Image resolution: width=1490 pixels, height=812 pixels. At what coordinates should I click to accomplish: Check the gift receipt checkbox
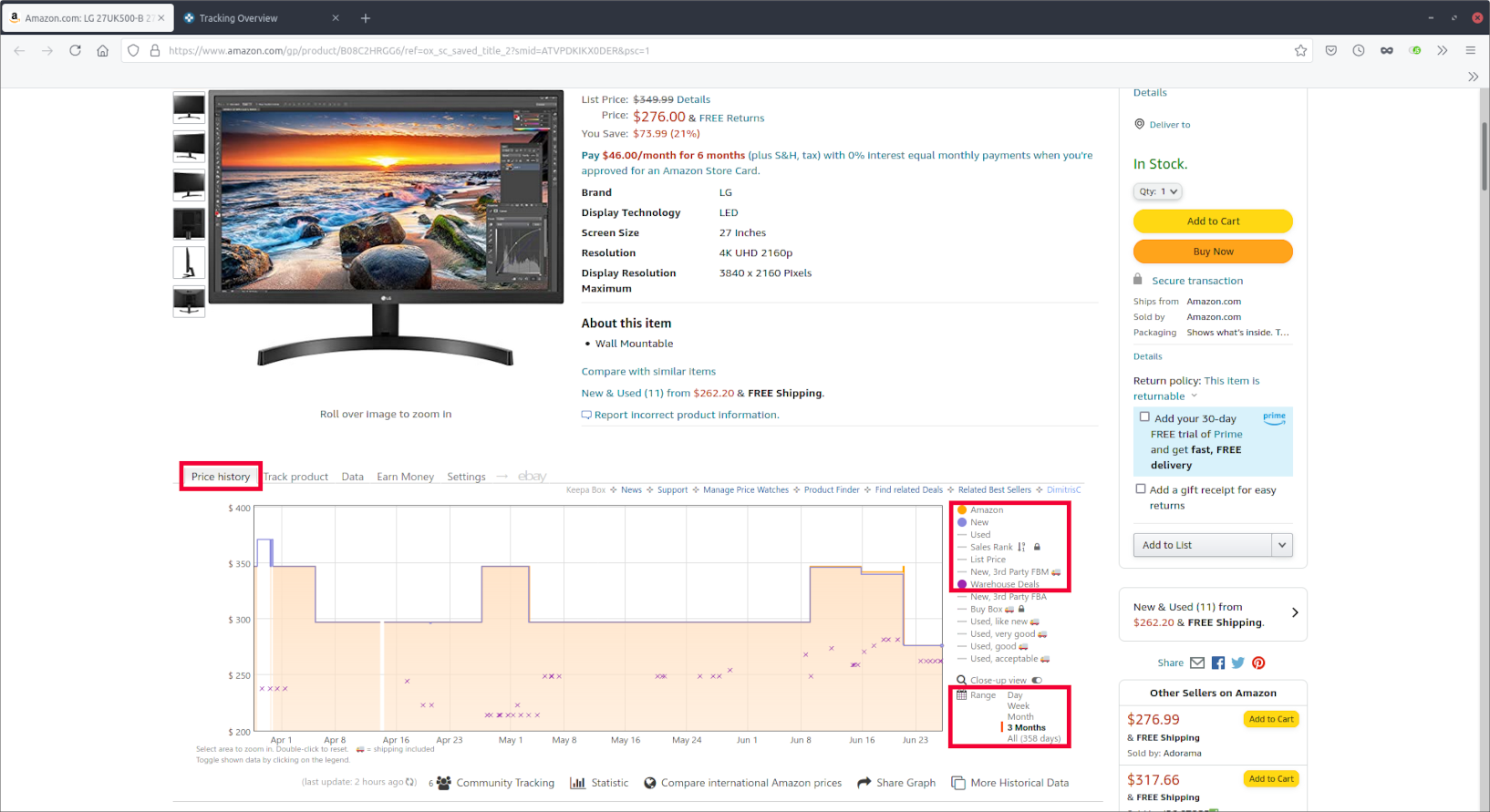[1140, 488]
